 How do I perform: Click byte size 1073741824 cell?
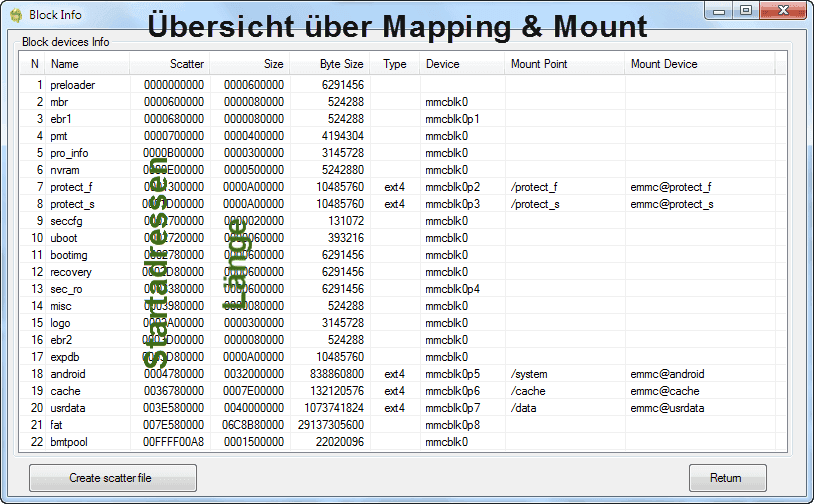tap(334, 408)
